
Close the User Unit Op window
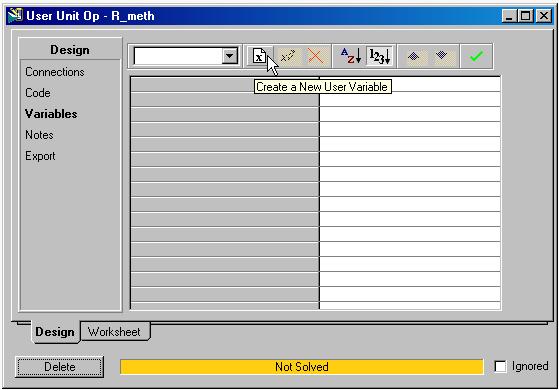(544, 16)
